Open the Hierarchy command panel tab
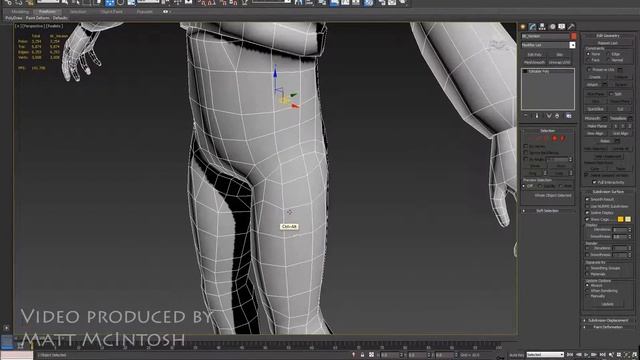640x360 pixels. tap(542, 27)
